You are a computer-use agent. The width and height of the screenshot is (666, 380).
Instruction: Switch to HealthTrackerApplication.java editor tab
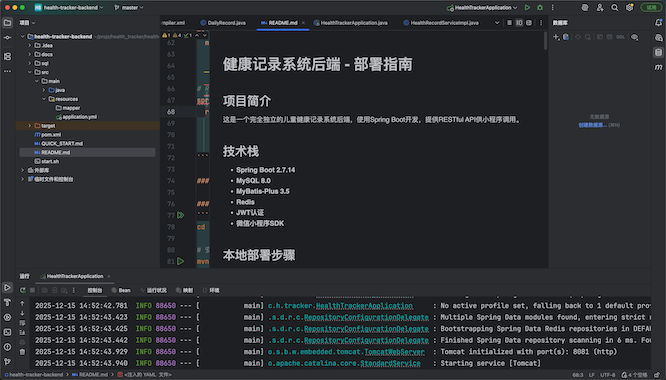[350, 23]
